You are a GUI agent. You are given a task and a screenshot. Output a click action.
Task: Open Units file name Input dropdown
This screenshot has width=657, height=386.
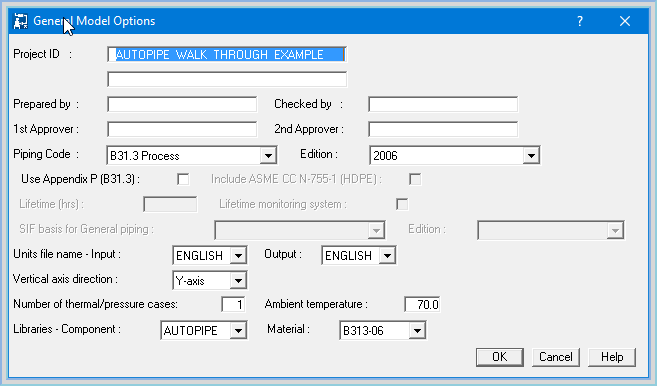pyautogui.click(x=238, y=255)
